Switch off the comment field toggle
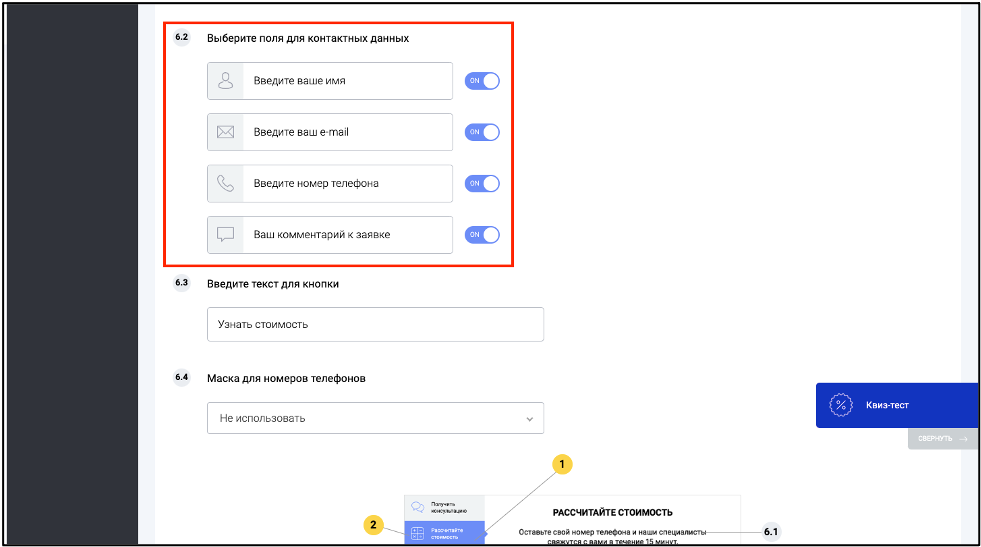Screen dimensions: 981x547 [482, 235]
